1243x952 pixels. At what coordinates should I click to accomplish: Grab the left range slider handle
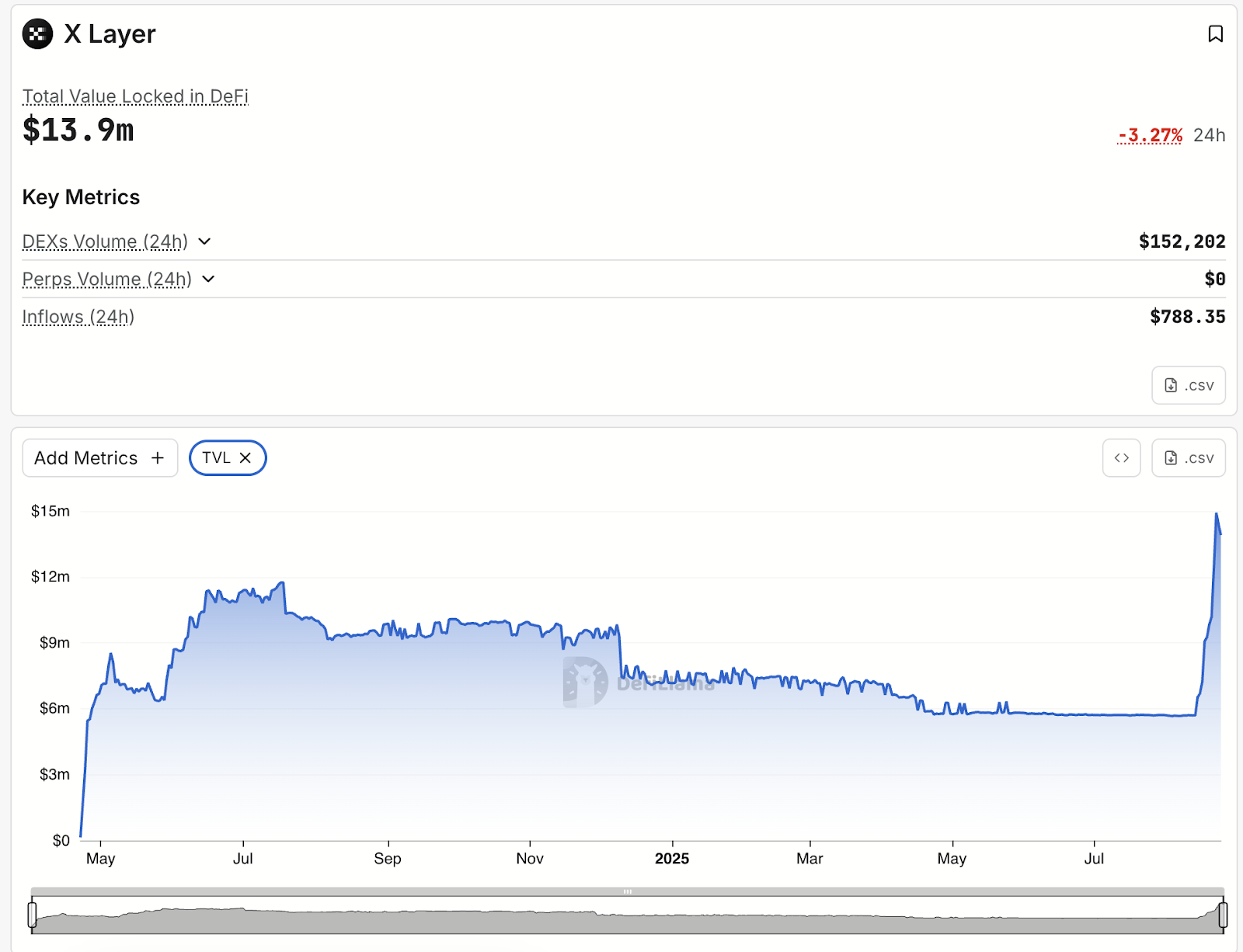32,914
